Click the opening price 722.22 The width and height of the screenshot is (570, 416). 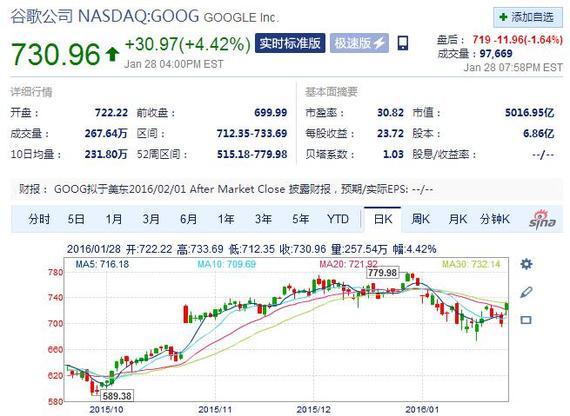tap(111, 113)
